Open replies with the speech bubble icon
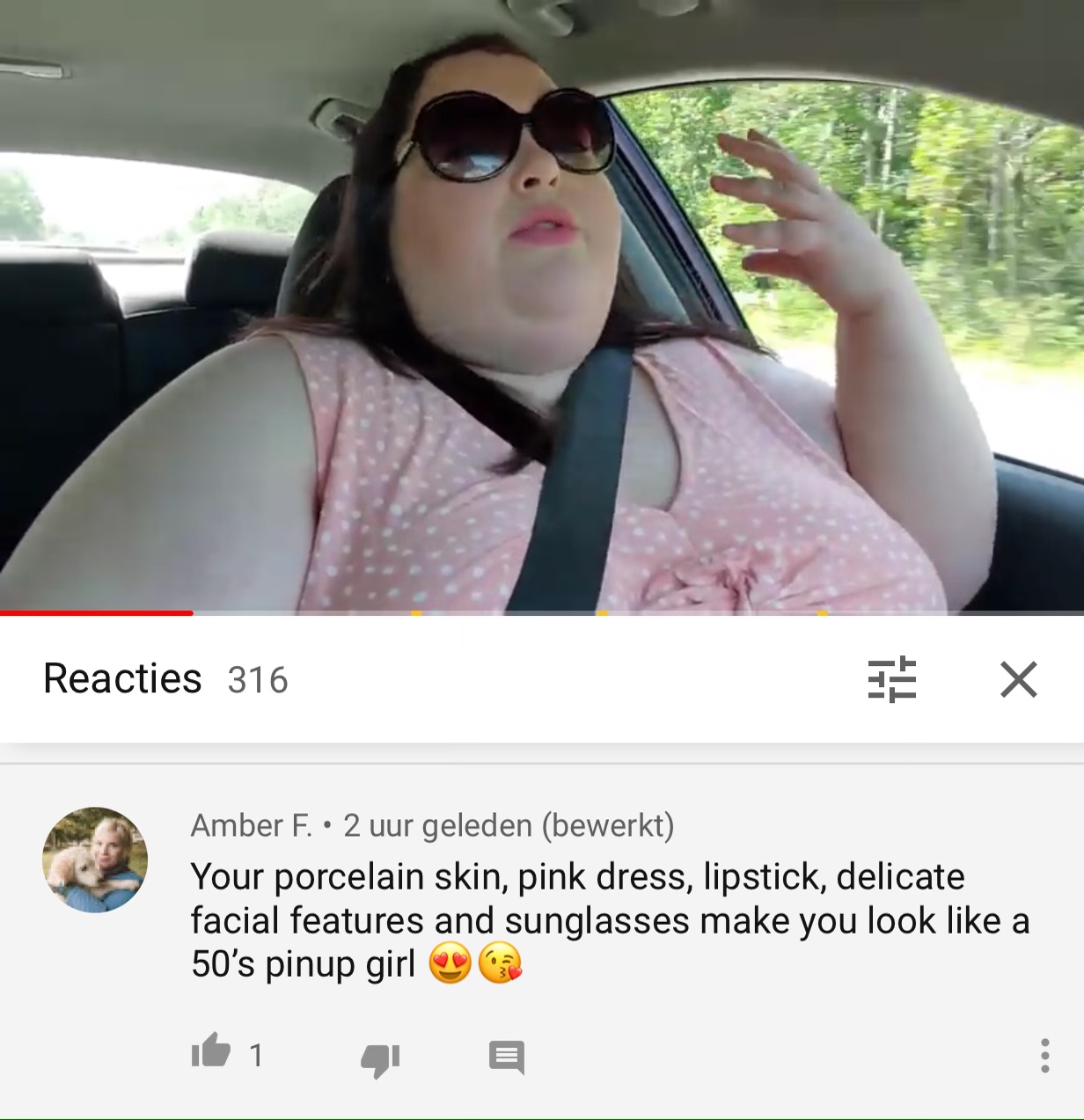The width and height of the screenshot is (1084, 1120). pos(507,1058)
